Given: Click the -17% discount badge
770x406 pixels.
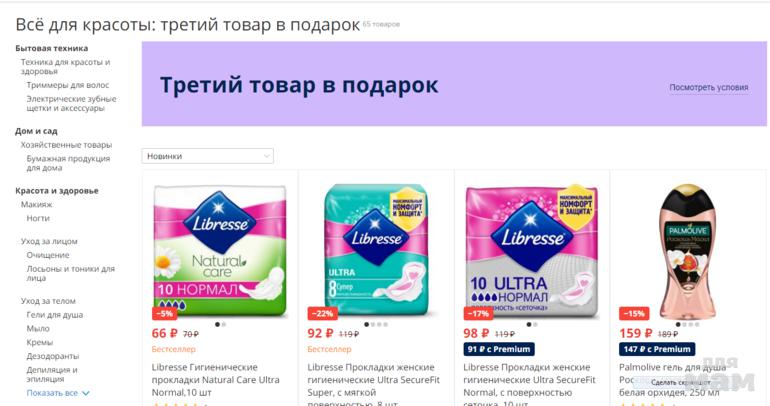Looking at the screenshot, I should coord(478,313).
